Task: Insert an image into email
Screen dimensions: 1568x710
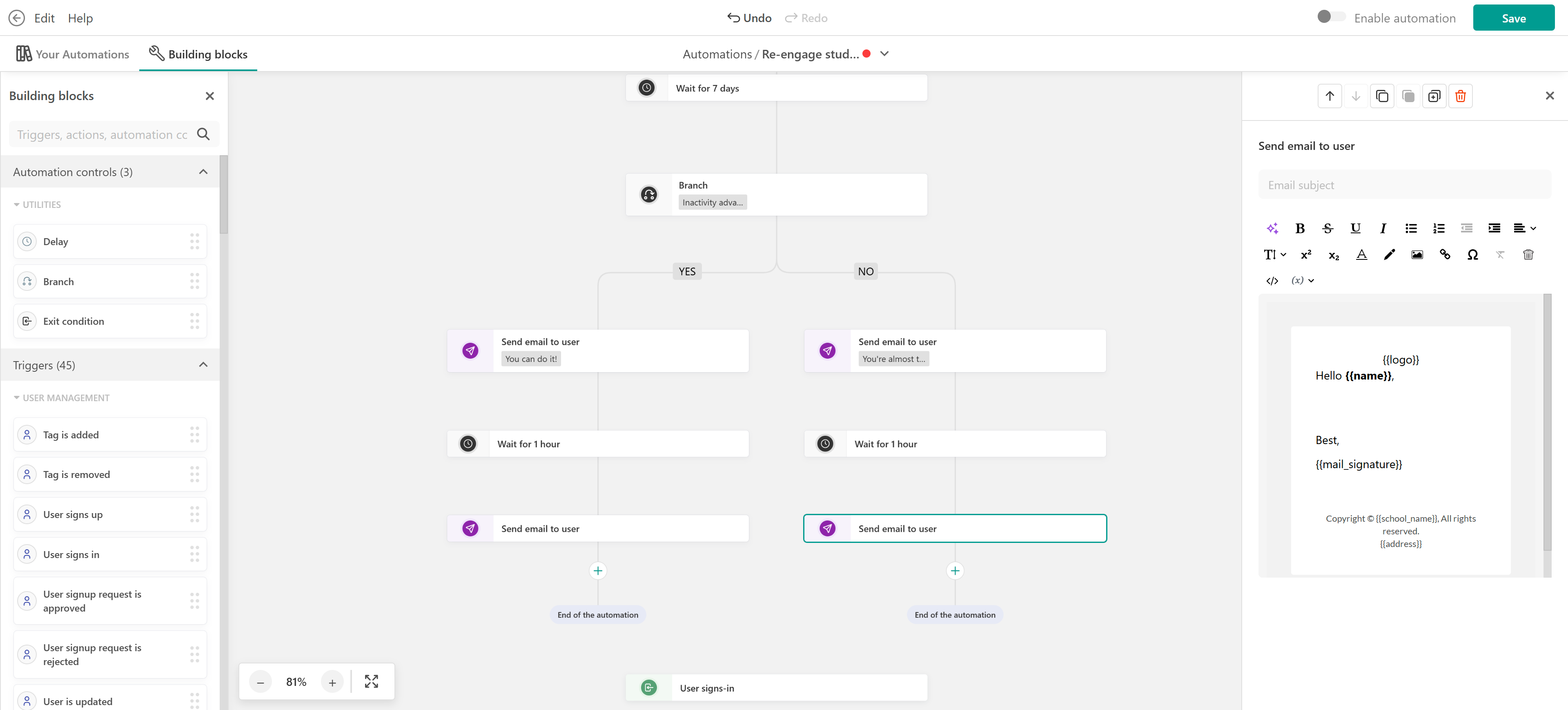Action: [1417, 255]
